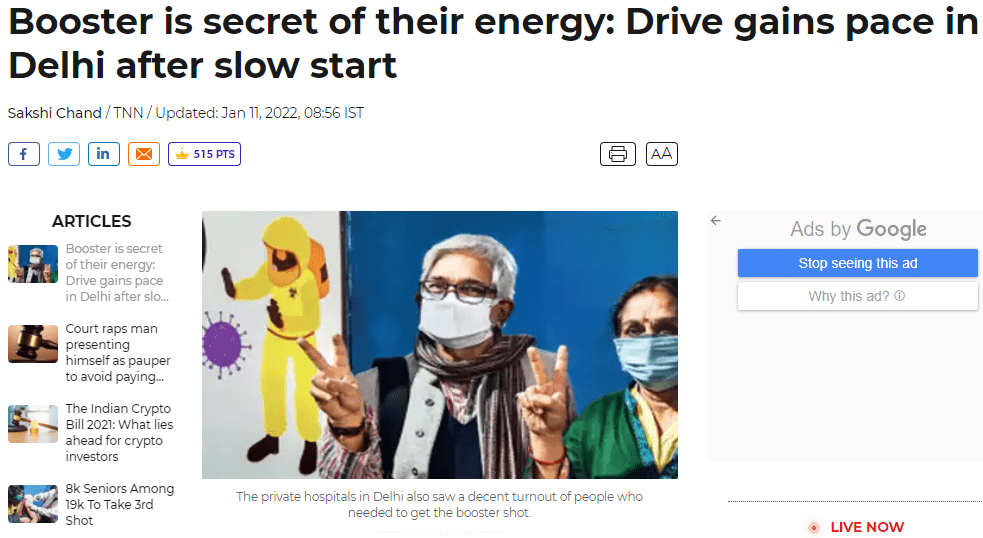The height and width of the screenshot is (538, 983).
Task: Open Court raps man article link
Action: click(x=118, y=352)
